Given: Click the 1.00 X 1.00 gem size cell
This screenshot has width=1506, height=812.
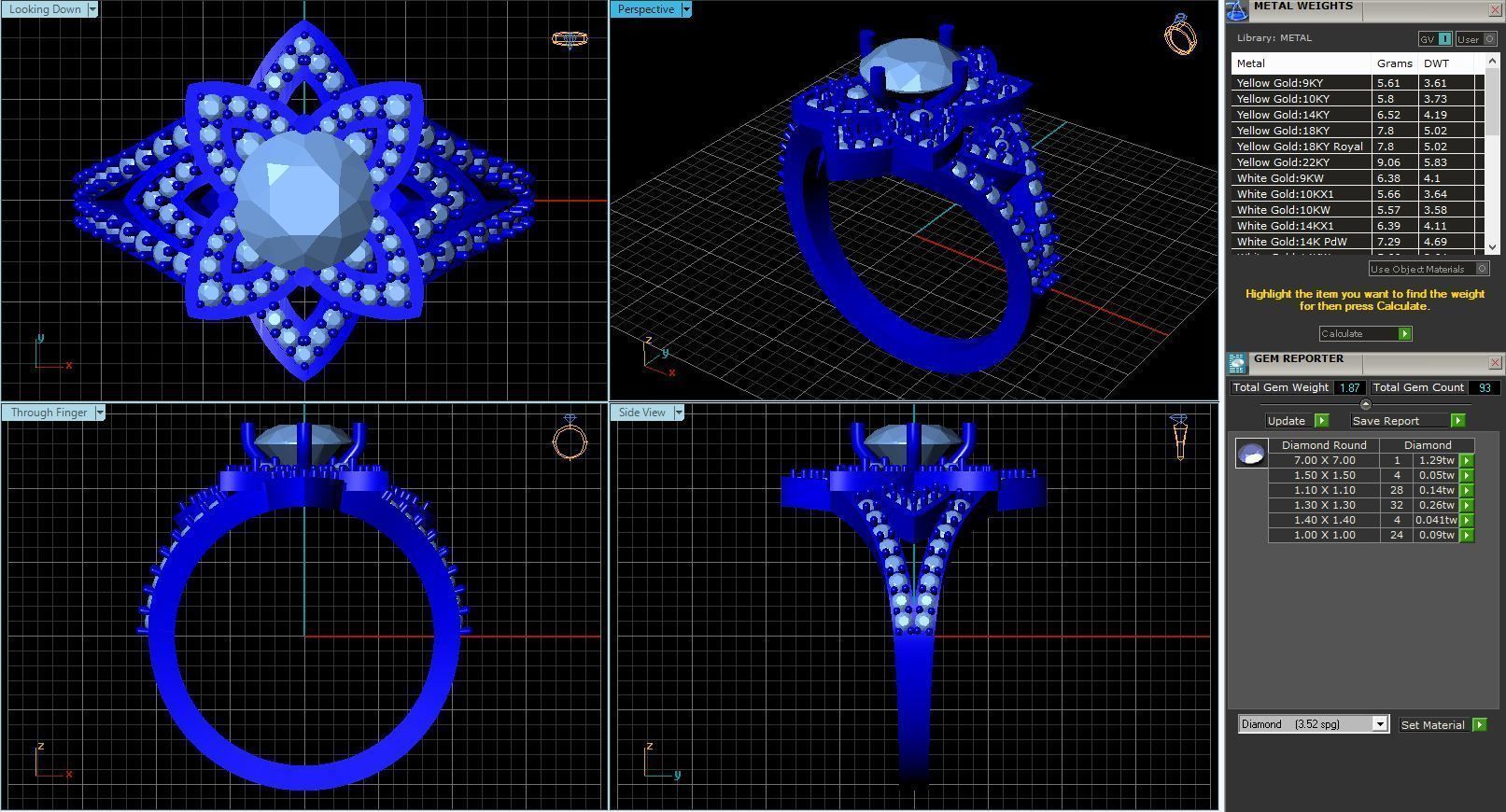Looking at the screenshot, I should click(1324, 535).
